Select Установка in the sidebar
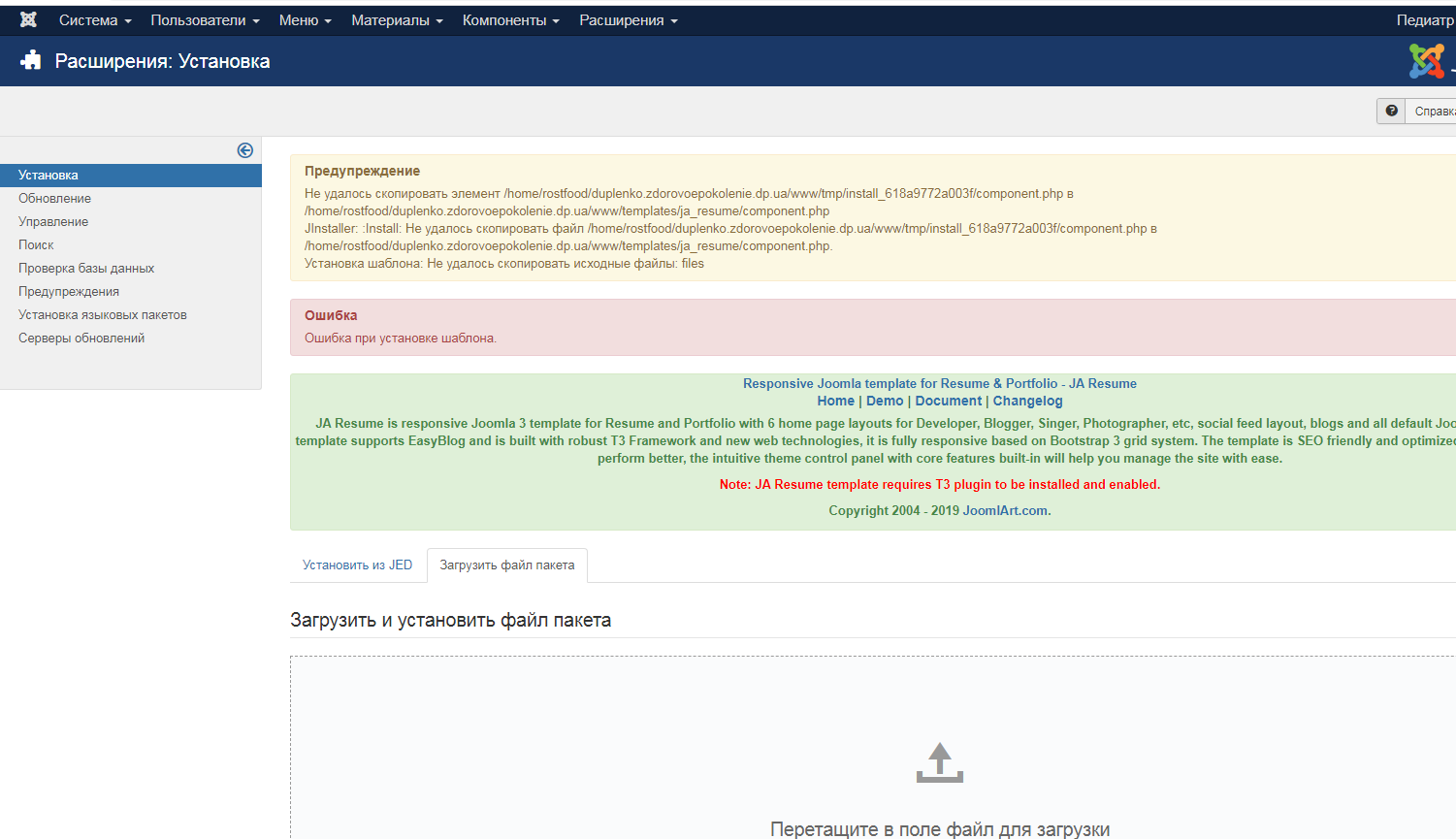This screenshot has width=1456, height=839. [x=131, y=176]
